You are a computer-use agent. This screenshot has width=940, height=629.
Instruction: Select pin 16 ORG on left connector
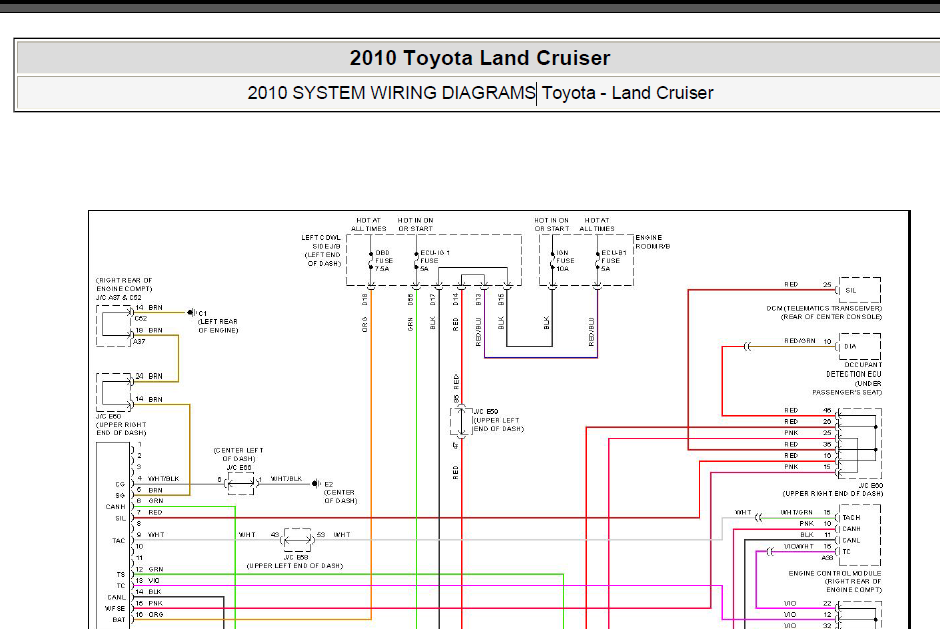point(149,615)
